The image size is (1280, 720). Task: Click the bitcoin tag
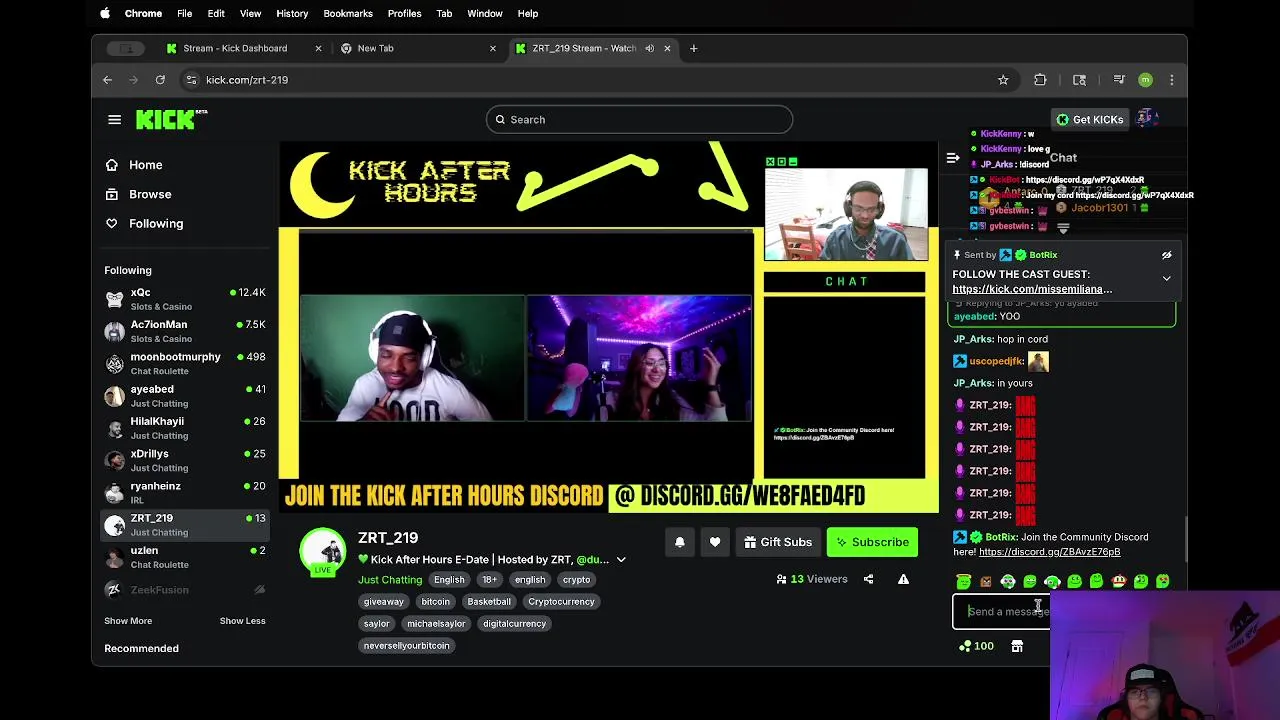point(435,602)
